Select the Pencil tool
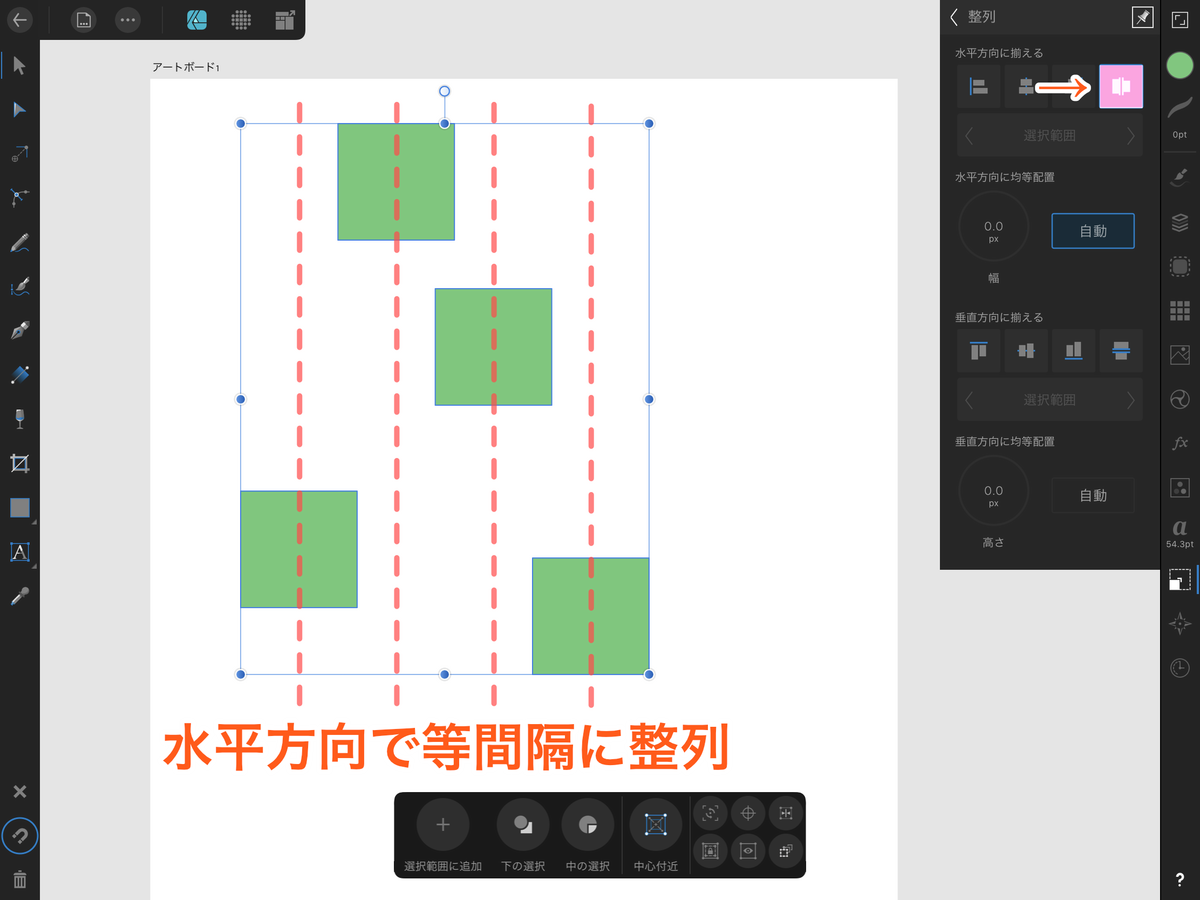1200x900 pixels. [x=19, y=242]
